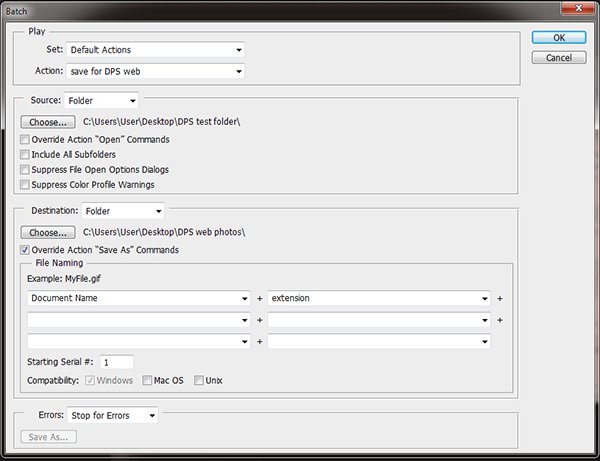Click the Starting Serial # input field

(x=117, y=362)
